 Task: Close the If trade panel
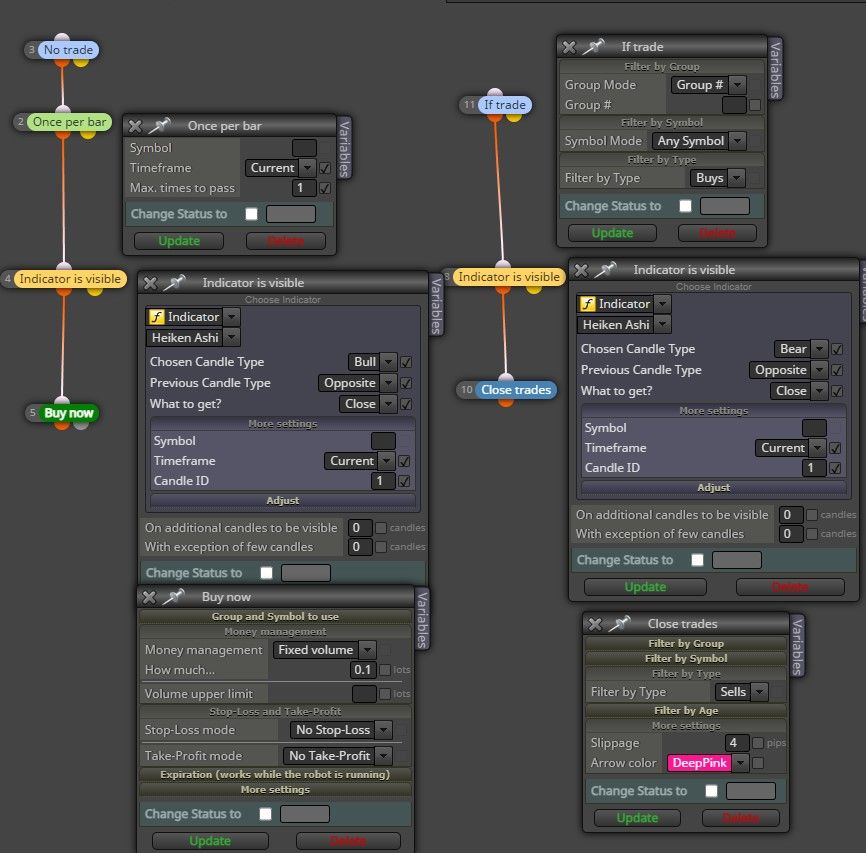coord(569,47)
